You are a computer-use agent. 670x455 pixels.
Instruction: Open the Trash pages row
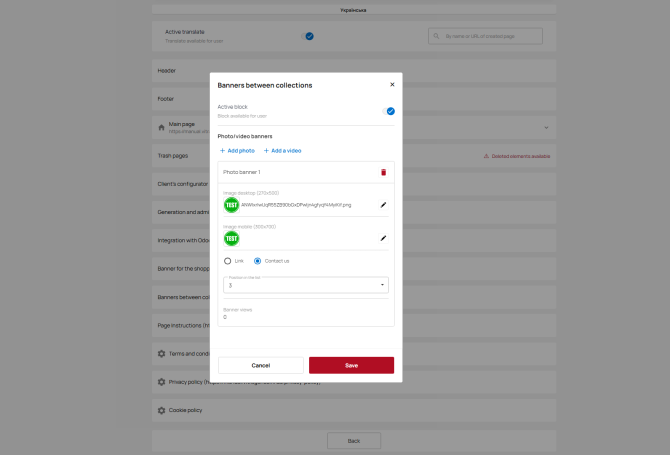click(x=354, y=156)
